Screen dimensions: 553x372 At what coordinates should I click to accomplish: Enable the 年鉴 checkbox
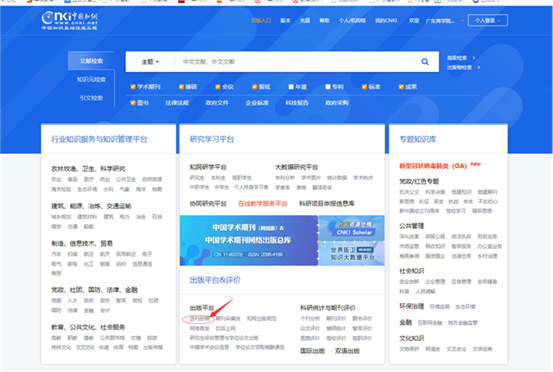point(291,87)
